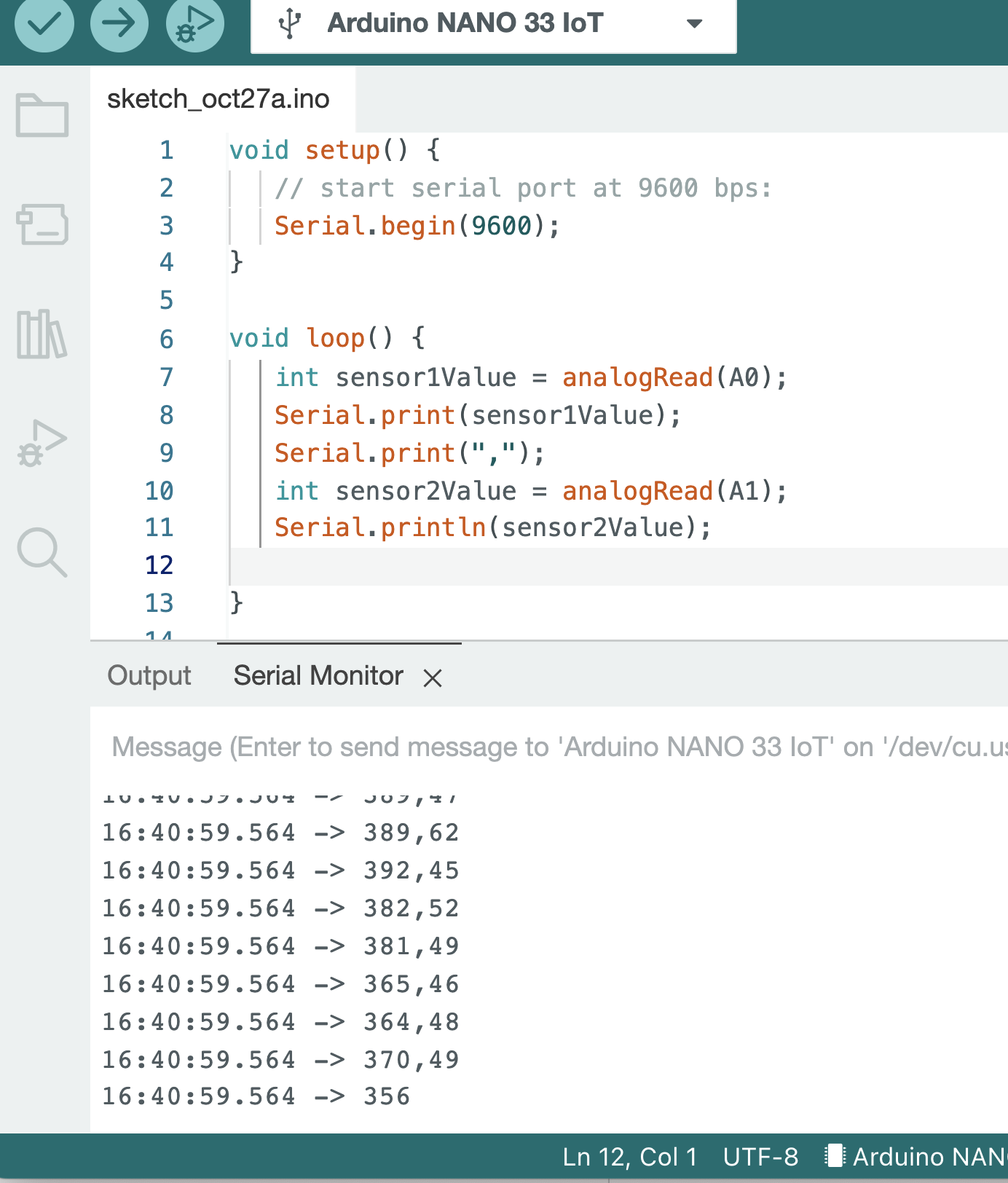This screenshot has height=1183, width=1008.
Task: Click line number 1 in the gutter
Action: (x=167, y=150)
